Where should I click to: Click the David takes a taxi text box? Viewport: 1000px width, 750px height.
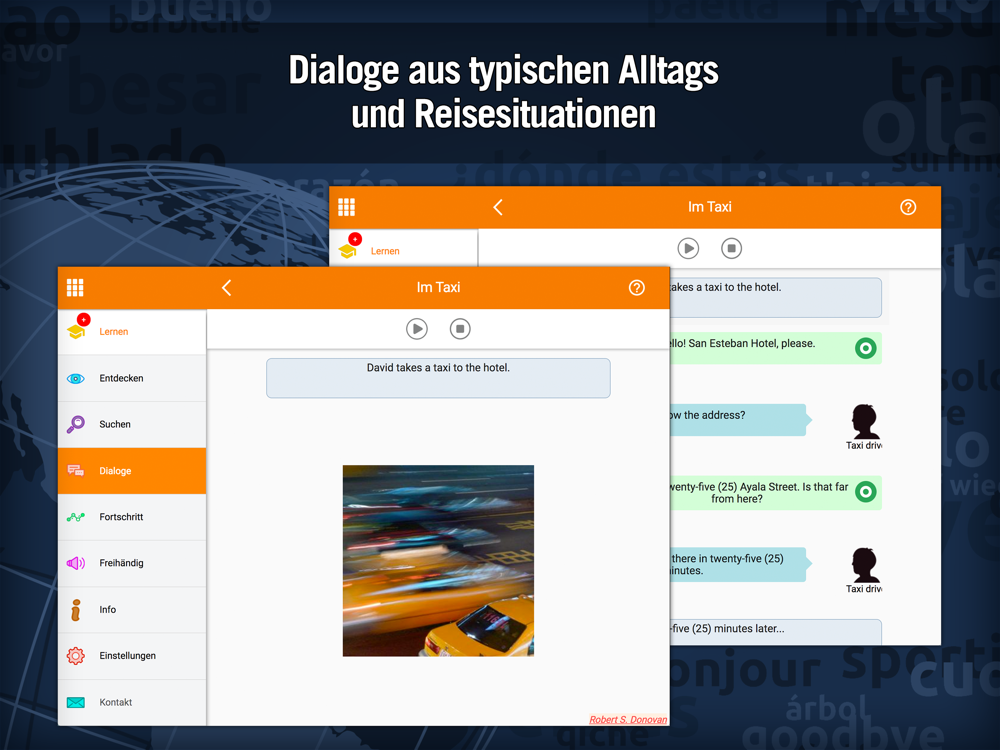[438, 378]
